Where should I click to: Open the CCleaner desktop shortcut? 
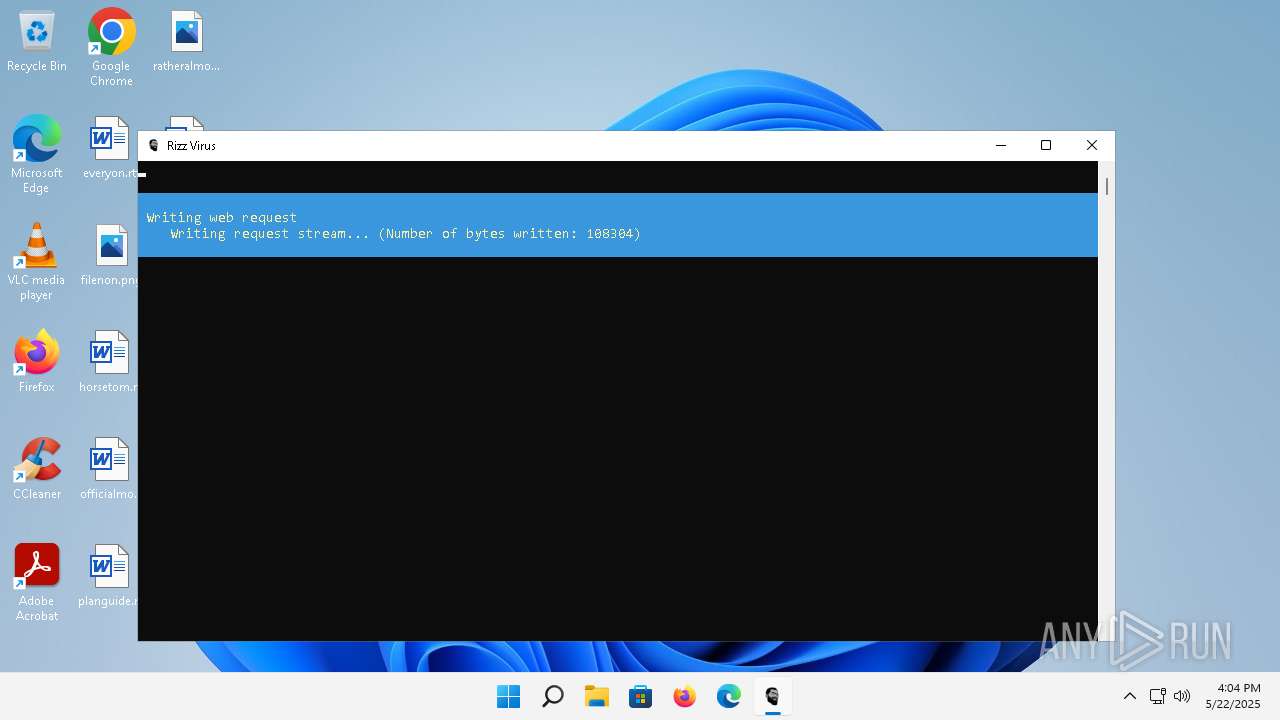point(37,469)
